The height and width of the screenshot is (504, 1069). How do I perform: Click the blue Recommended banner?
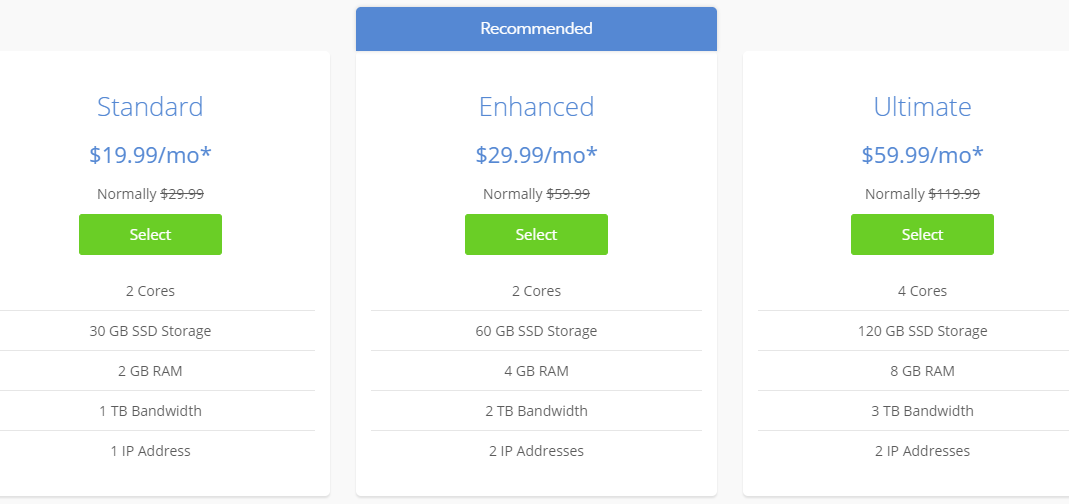[x=536, y=28]
